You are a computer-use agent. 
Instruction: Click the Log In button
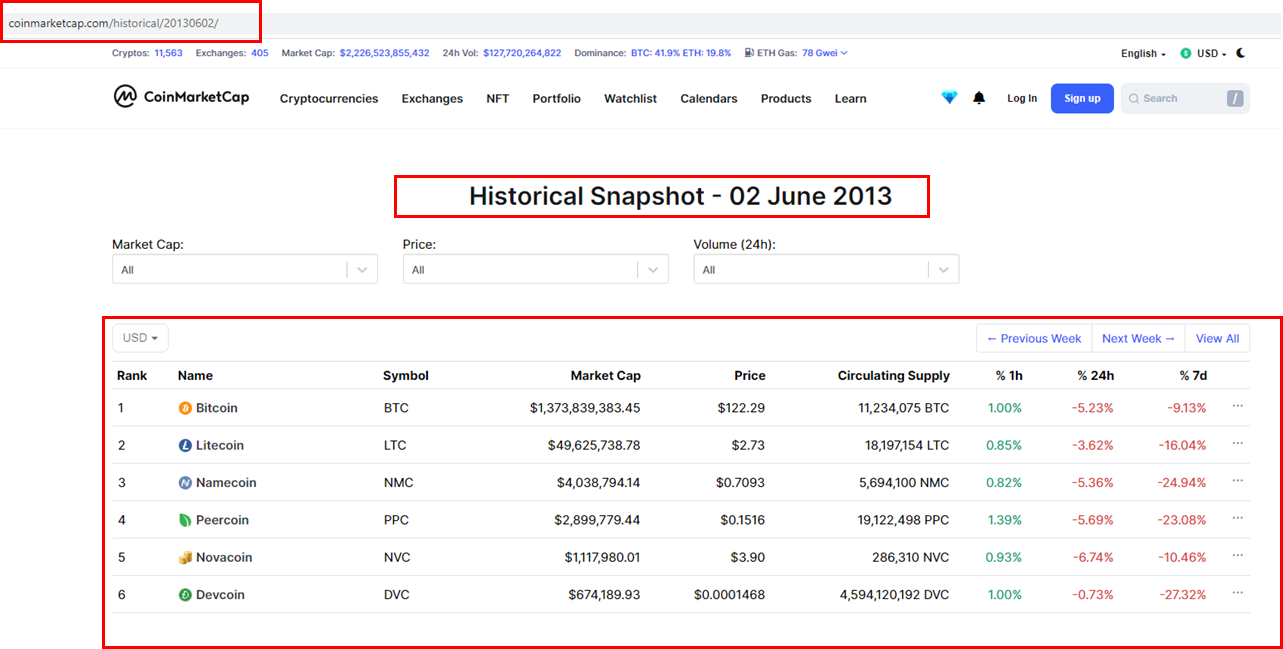[x=1022, y=98]
